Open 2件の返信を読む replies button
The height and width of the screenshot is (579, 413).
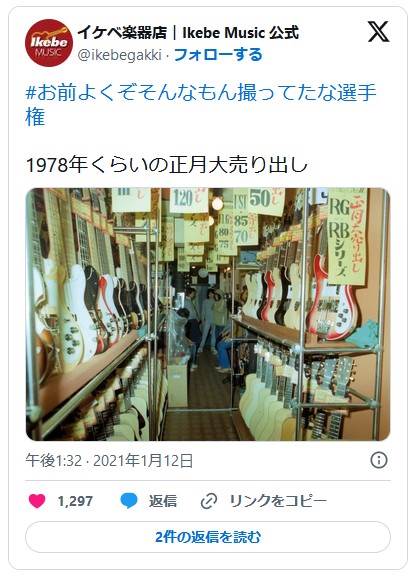pos(208,537)
